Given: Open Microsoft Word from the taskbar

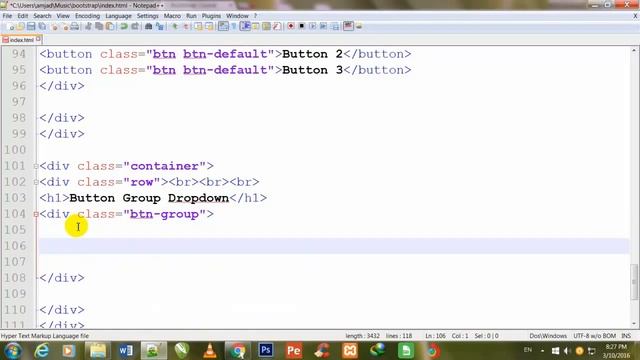Looking at the screenshot, I should (126, 351).
